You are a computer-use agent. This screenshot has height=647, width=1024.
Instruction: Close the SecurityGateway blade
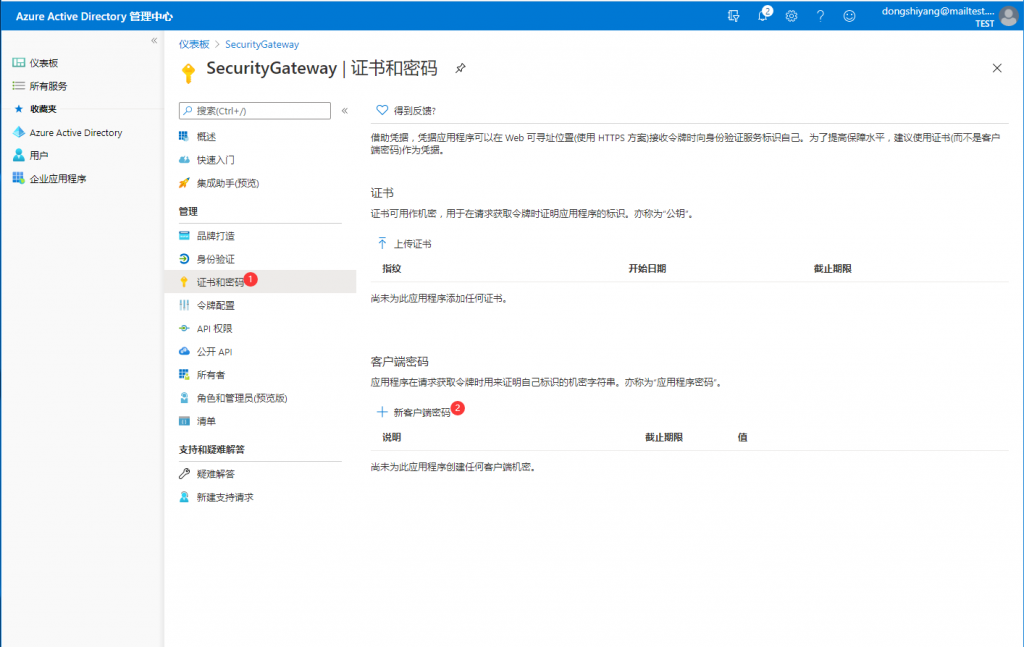coord(997,68)
